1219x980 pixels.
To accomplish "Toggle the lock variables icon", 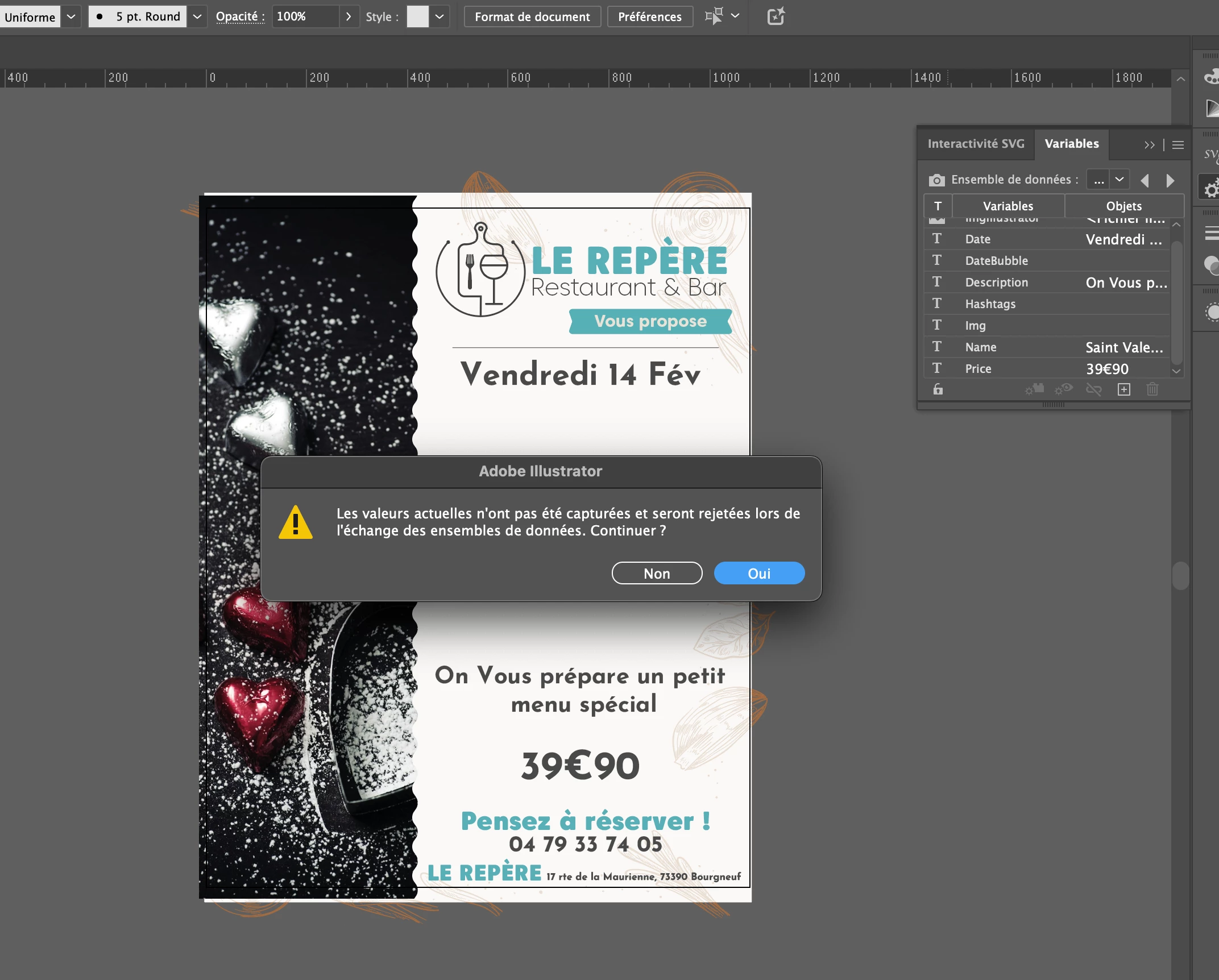I will (938, 389).
